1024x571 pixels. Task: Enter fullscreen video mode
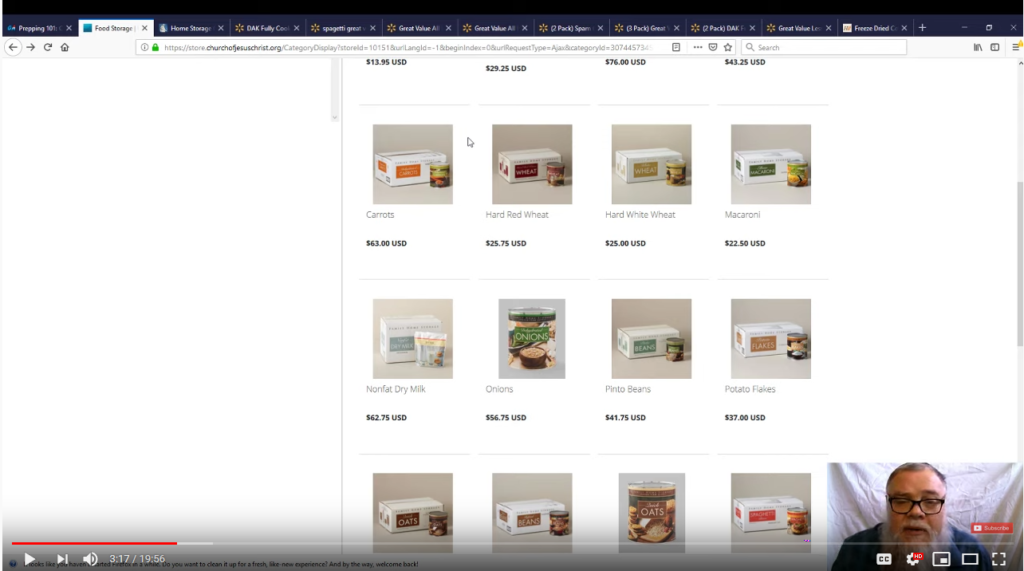(998, 559)
